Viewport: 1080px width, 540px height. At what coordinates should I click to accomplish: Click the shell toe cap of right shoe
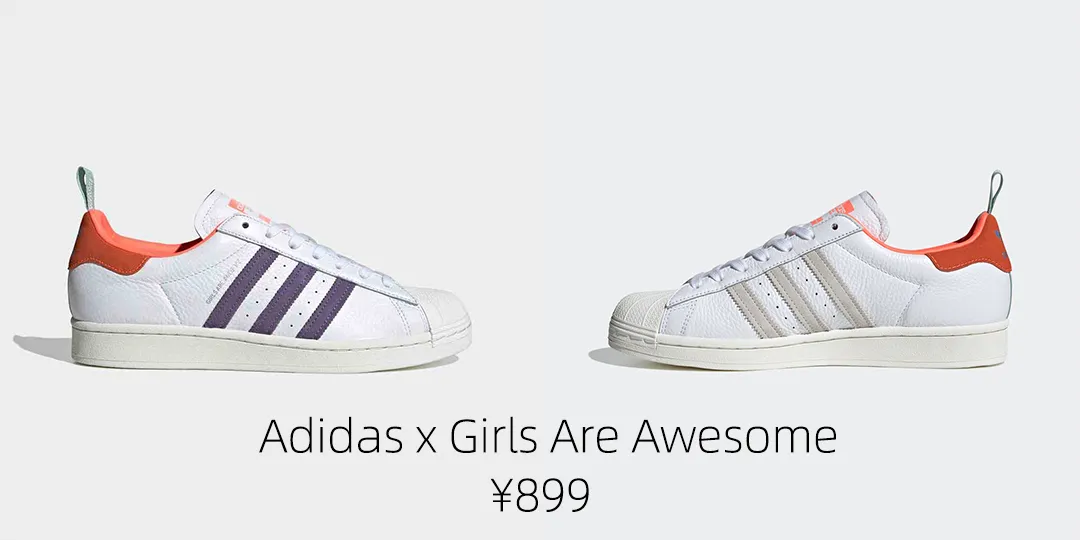pos(637,311)
